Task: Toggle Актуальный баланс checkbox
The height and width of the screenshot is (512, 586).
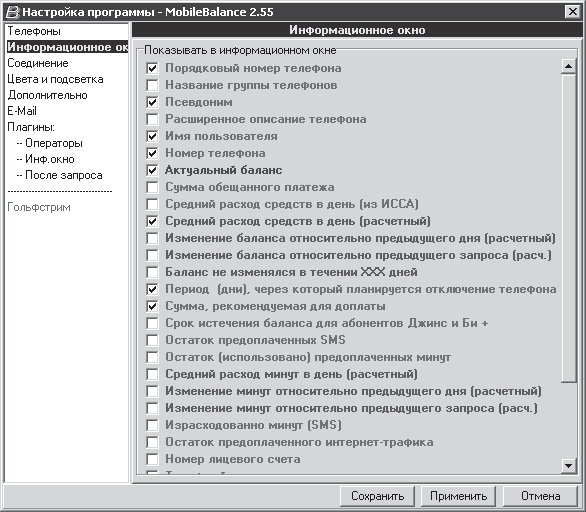Action: 152,170
